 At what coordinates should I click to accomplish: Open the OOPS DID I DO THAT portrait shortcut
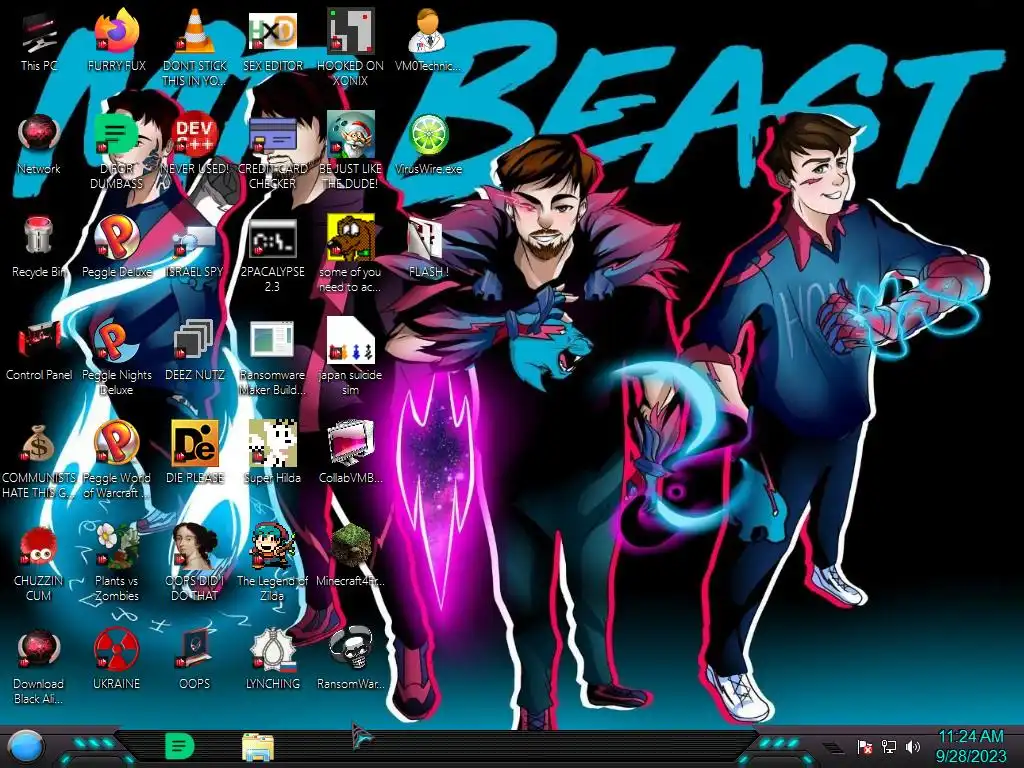195,564
